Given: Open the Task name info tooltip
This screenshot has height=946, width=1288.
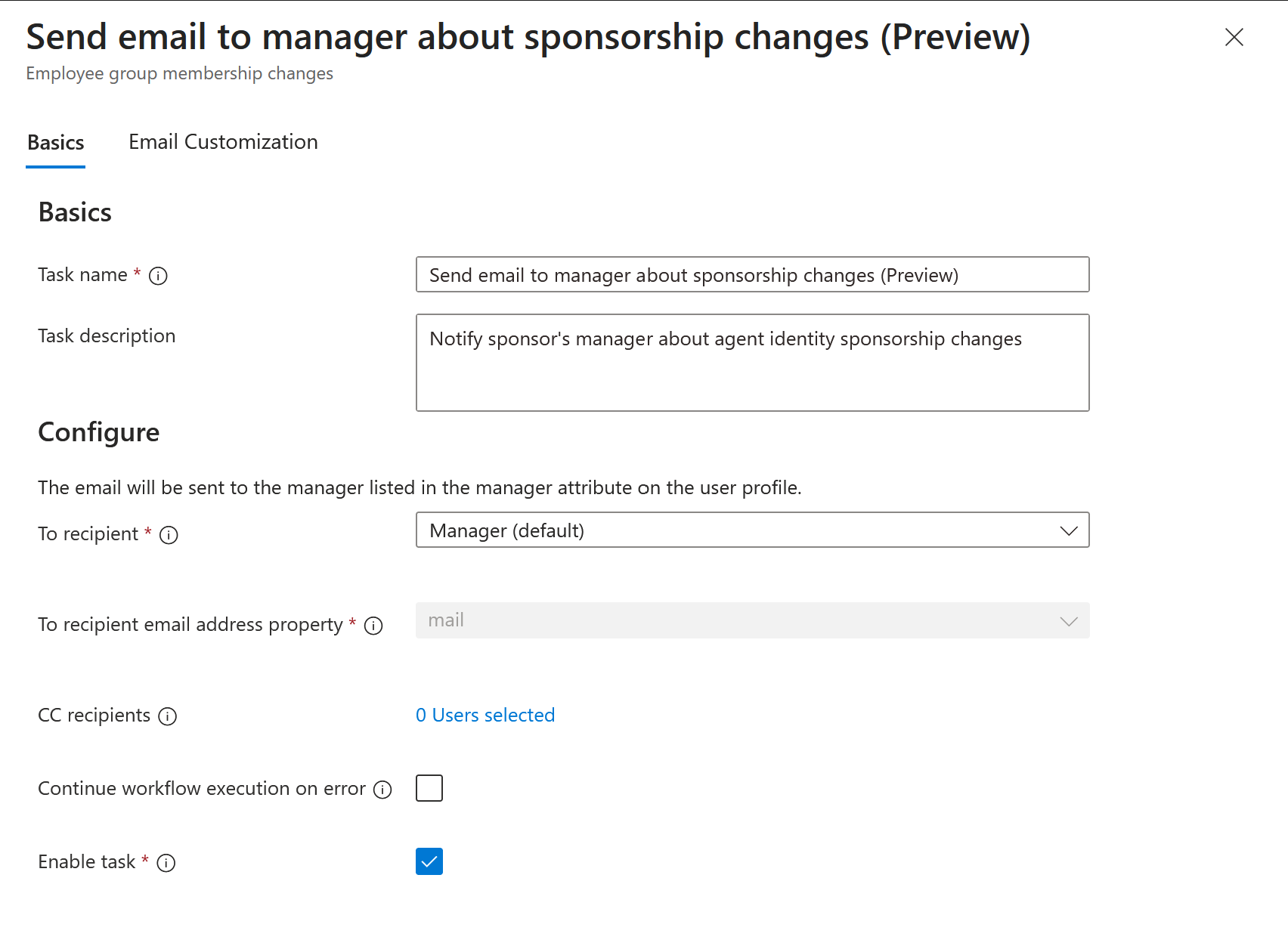Looking at the screenshot, I should pos(158,276).
